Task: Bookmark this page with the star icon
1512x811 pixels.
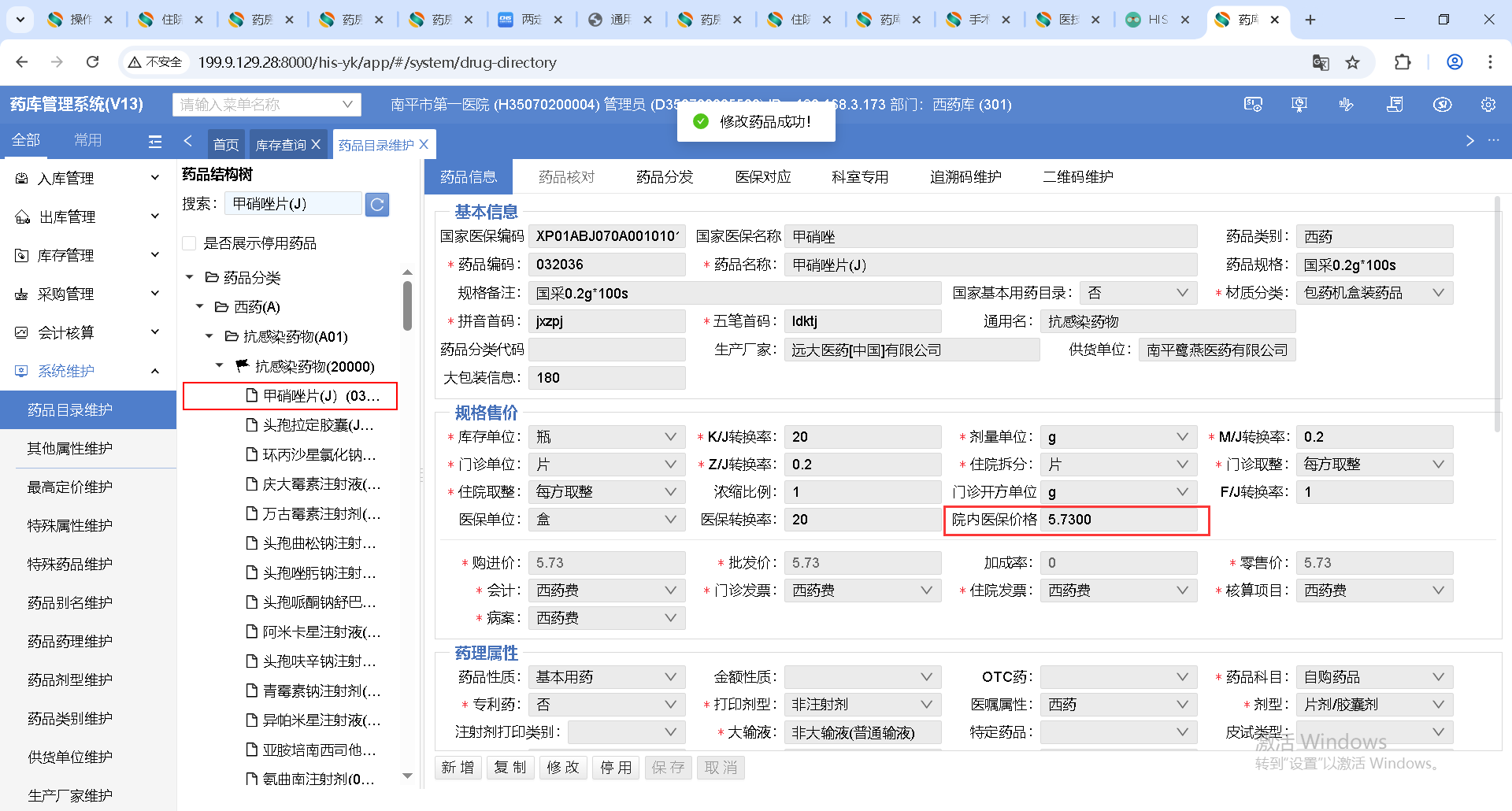Action: pyautogui.click(x=1352, y=62)
